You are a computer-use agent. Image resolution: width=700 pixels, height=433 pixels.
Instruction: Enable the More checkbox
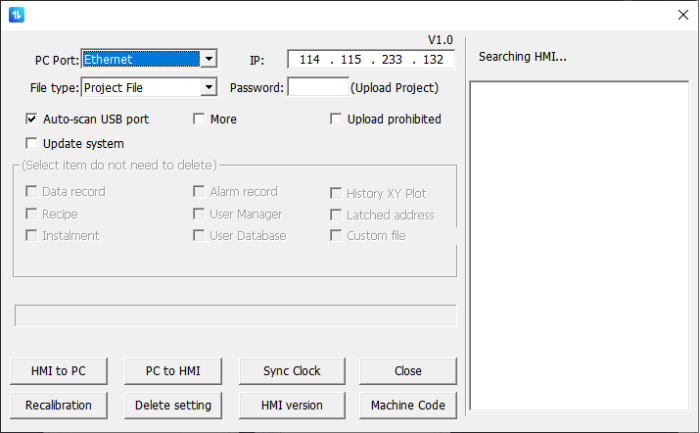(200, 119)
